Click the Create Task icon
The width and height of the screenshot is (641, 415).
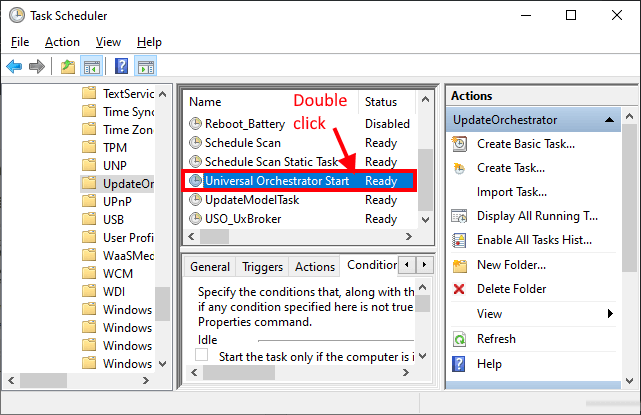pos(459,168)
